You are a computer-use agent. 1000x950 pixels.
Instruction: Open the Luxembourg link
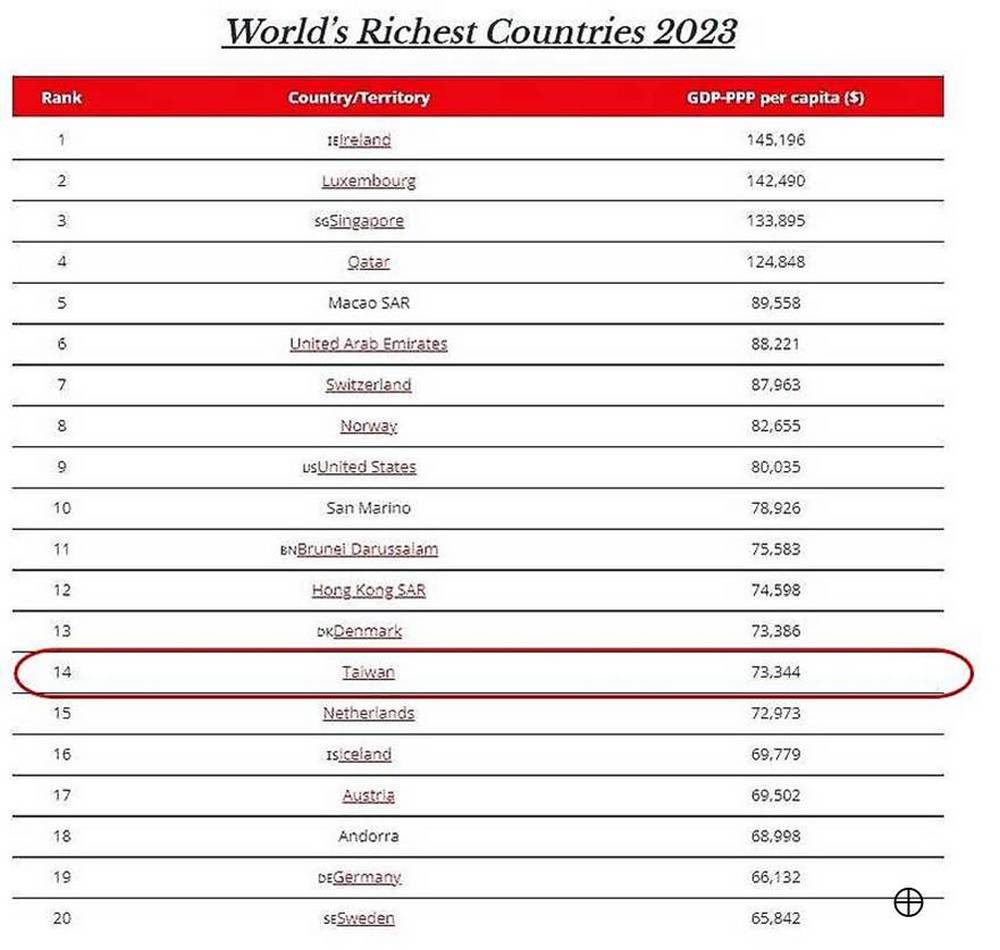[x=369, y=181]
